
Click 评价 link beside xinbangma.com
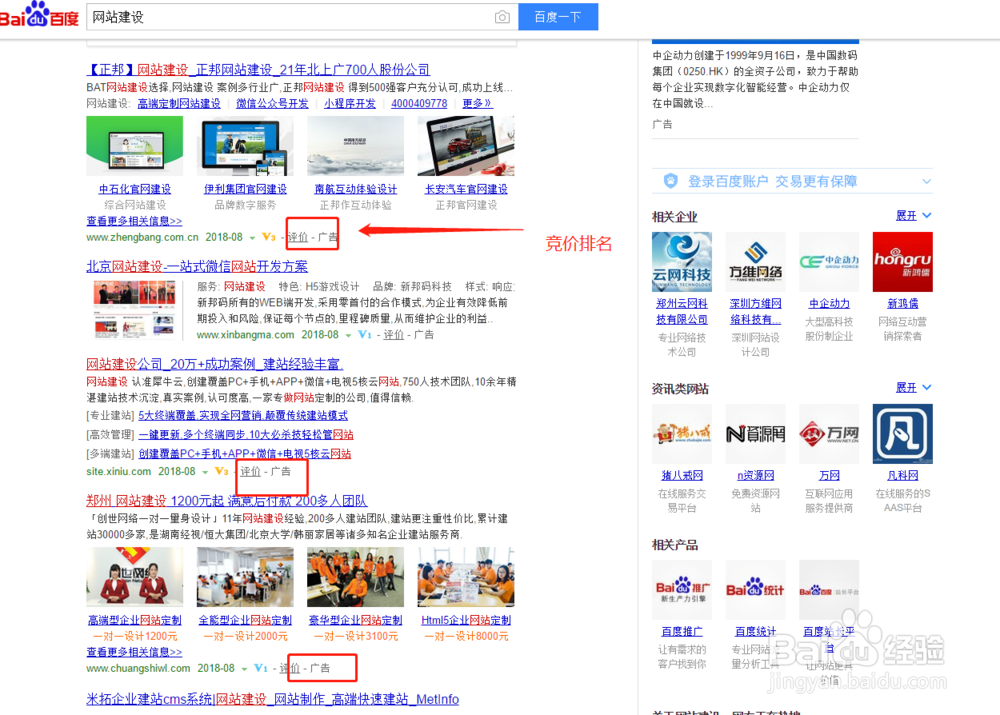(x=393, y=335)
